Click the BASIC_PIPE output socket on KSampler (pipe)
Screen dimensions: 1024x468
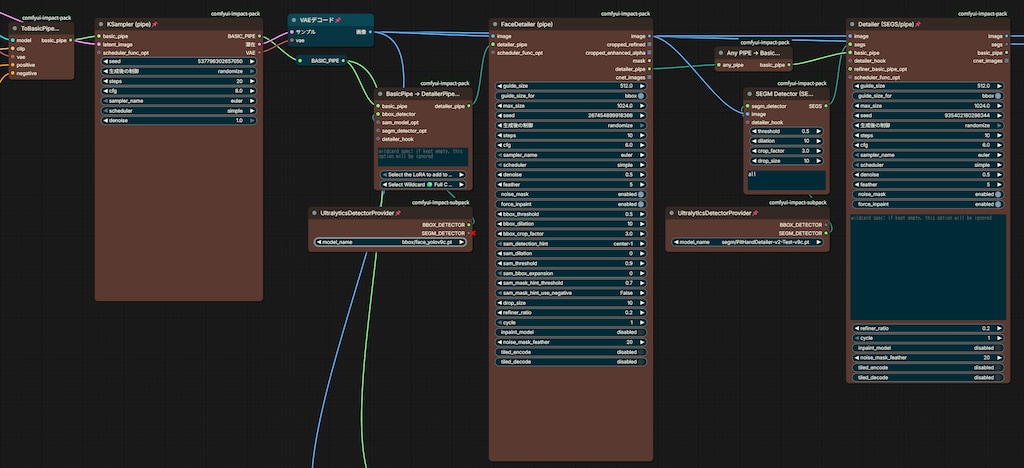(260, 37)
